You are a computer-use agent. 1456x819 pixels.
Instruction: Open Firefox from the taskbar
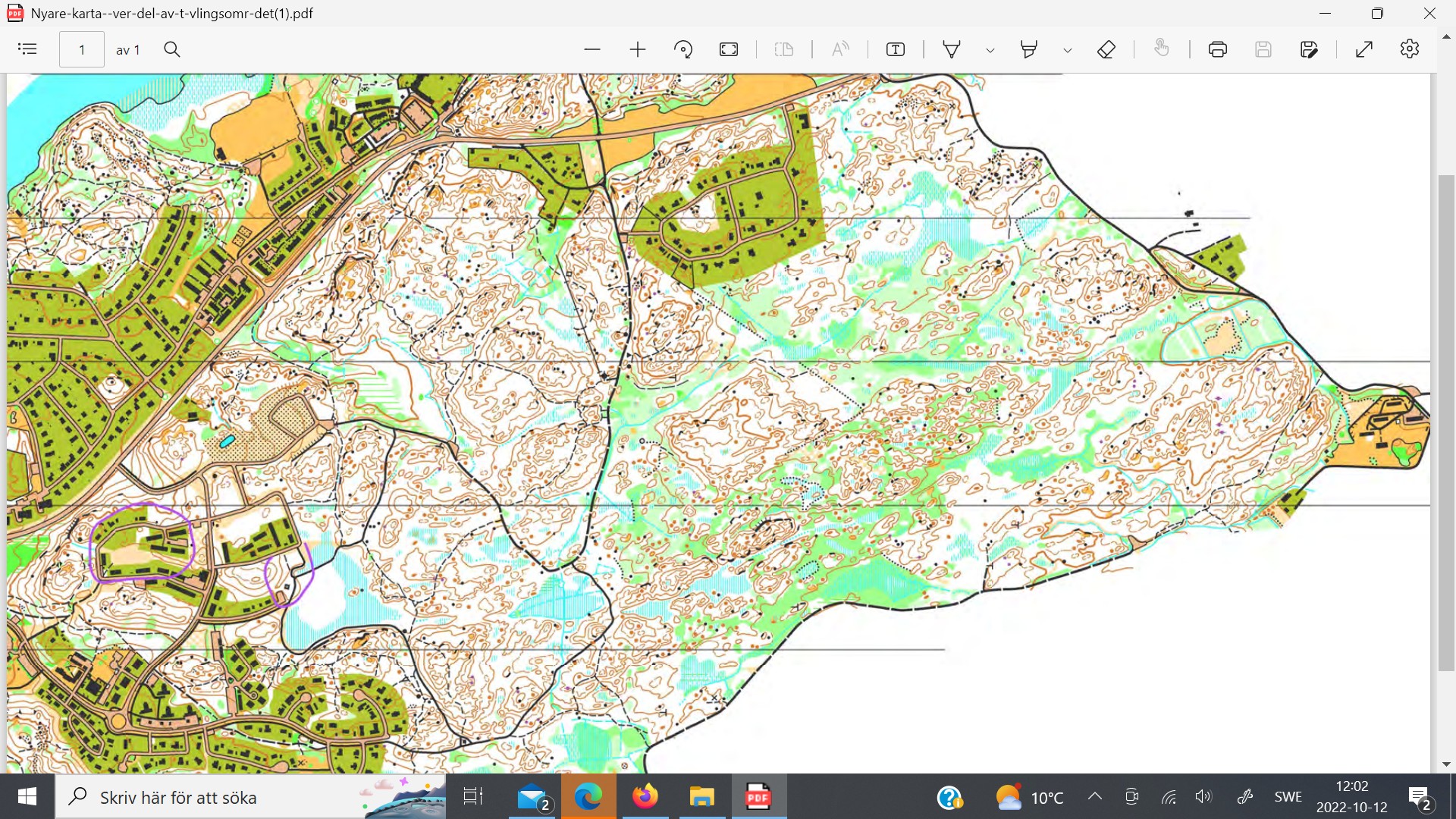(x=645, y=796)
